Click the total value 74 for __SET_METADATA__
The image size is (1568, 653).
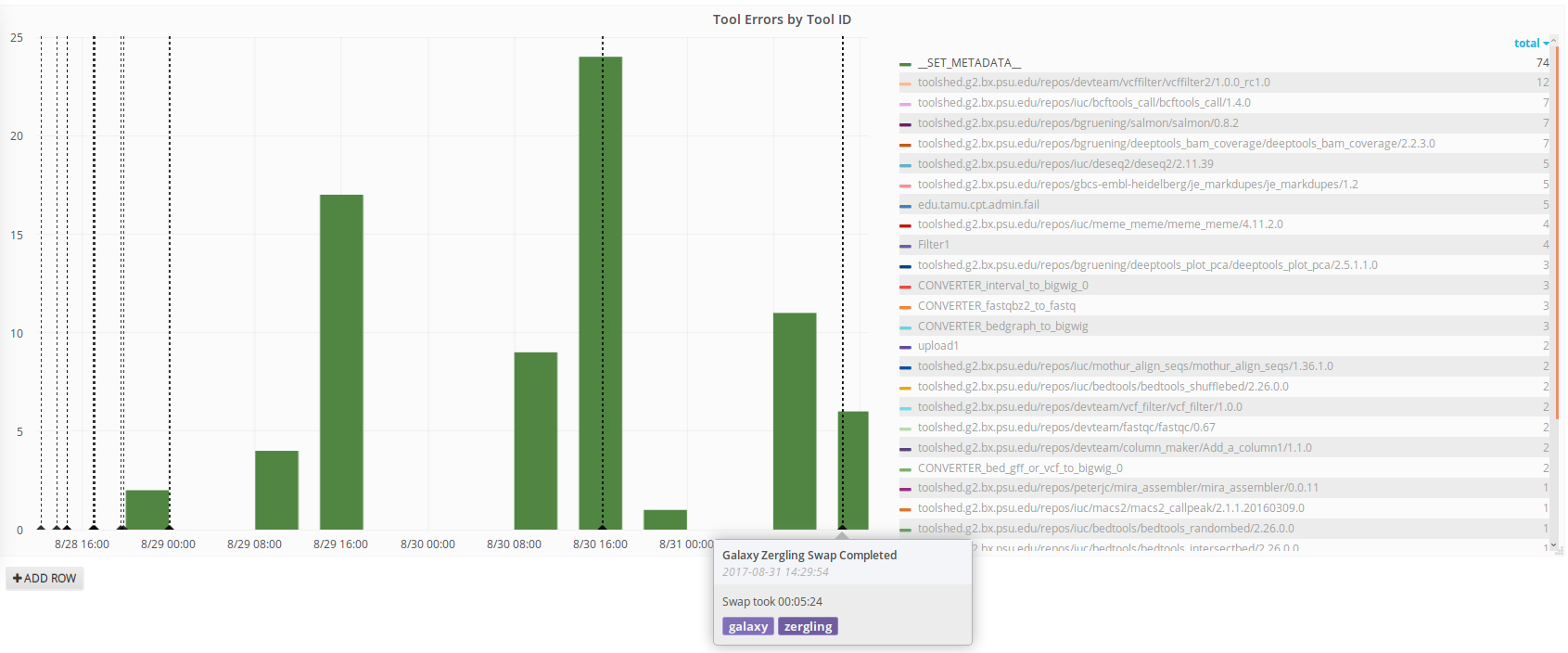click(x=1543, y=63)
